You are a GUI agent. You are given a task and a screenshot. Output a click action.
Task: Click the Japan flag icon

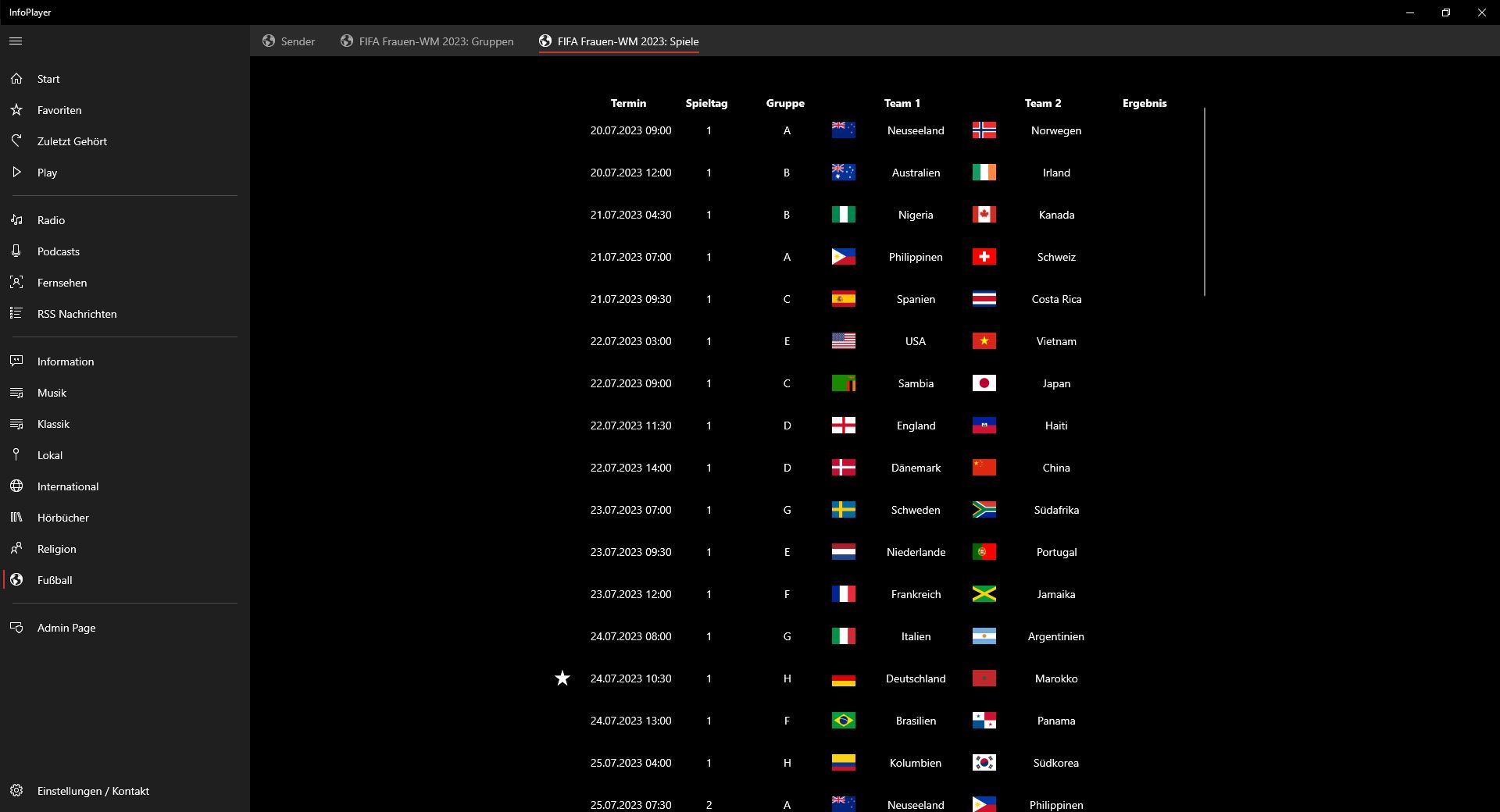[984, 383]
